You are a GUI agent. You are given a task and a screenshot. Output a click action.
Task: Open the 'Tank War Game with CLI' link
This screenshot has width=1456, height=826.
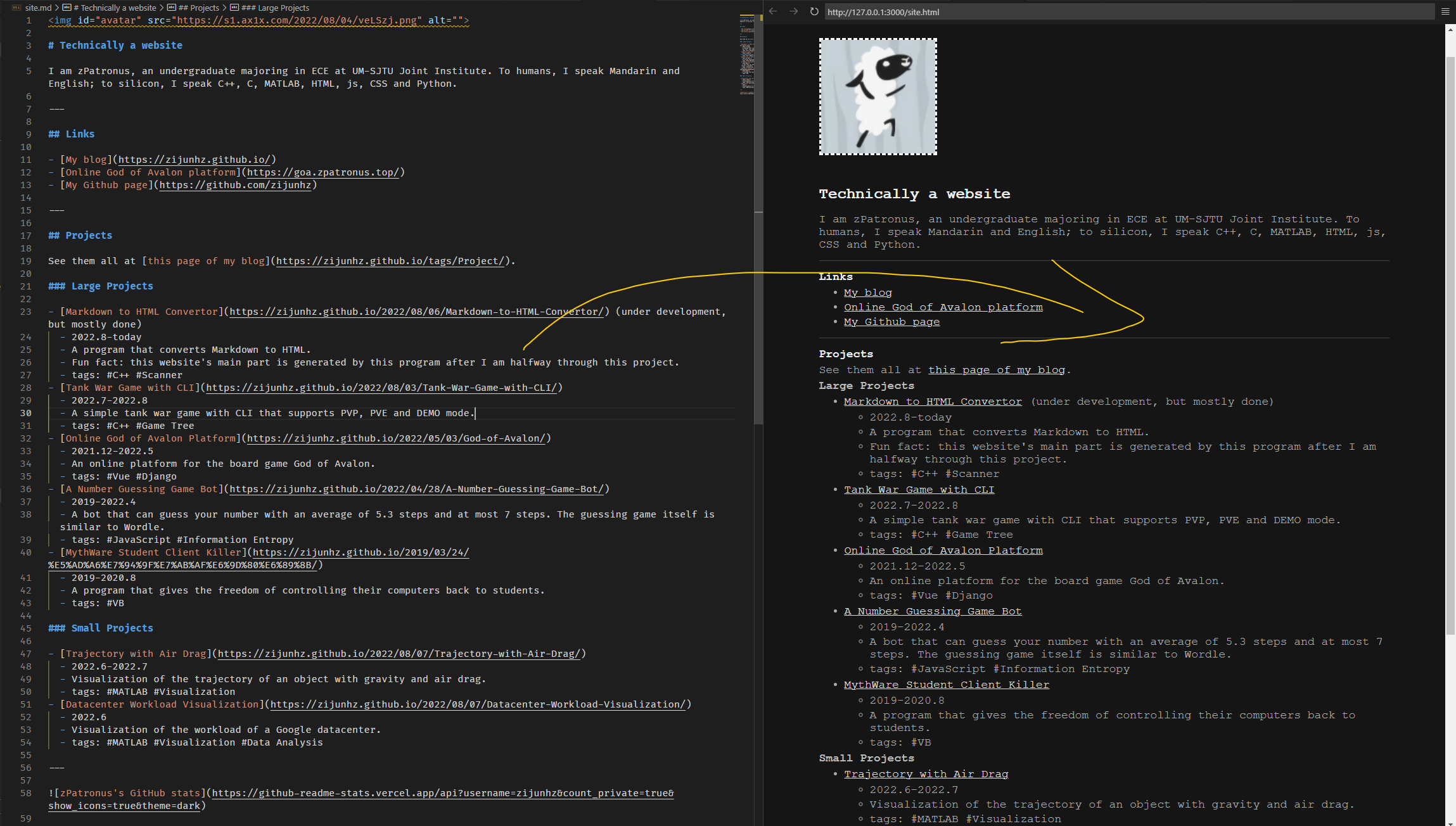(919, 489)
